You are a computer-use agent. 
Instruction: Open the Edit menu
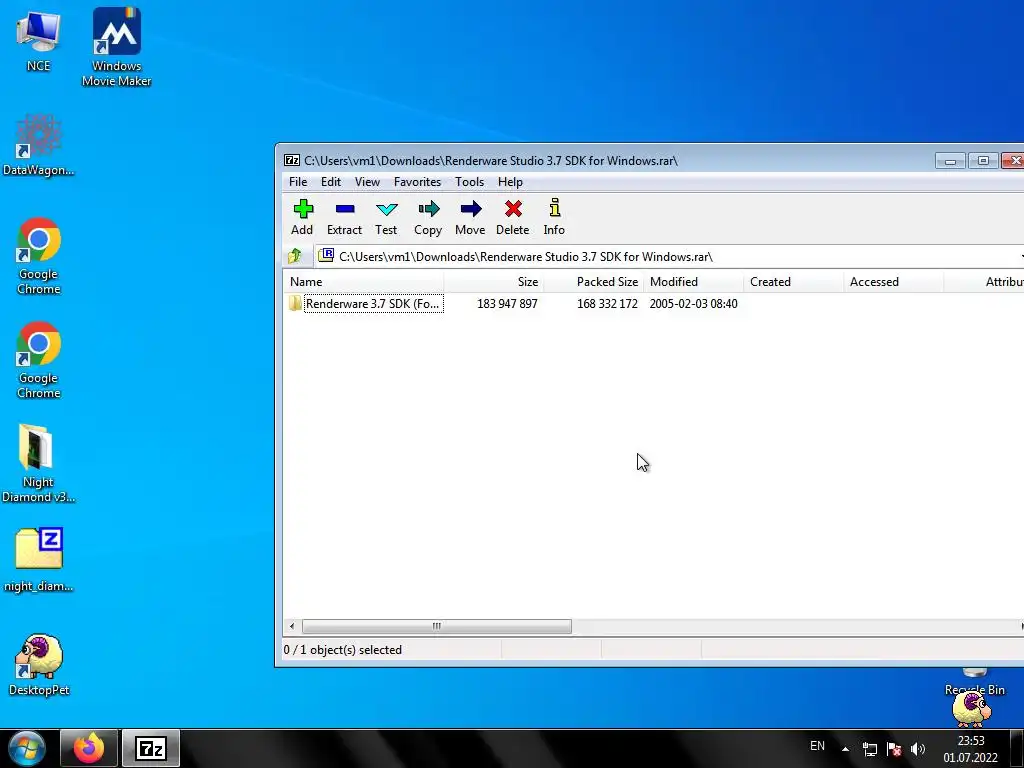click(330, 182)
